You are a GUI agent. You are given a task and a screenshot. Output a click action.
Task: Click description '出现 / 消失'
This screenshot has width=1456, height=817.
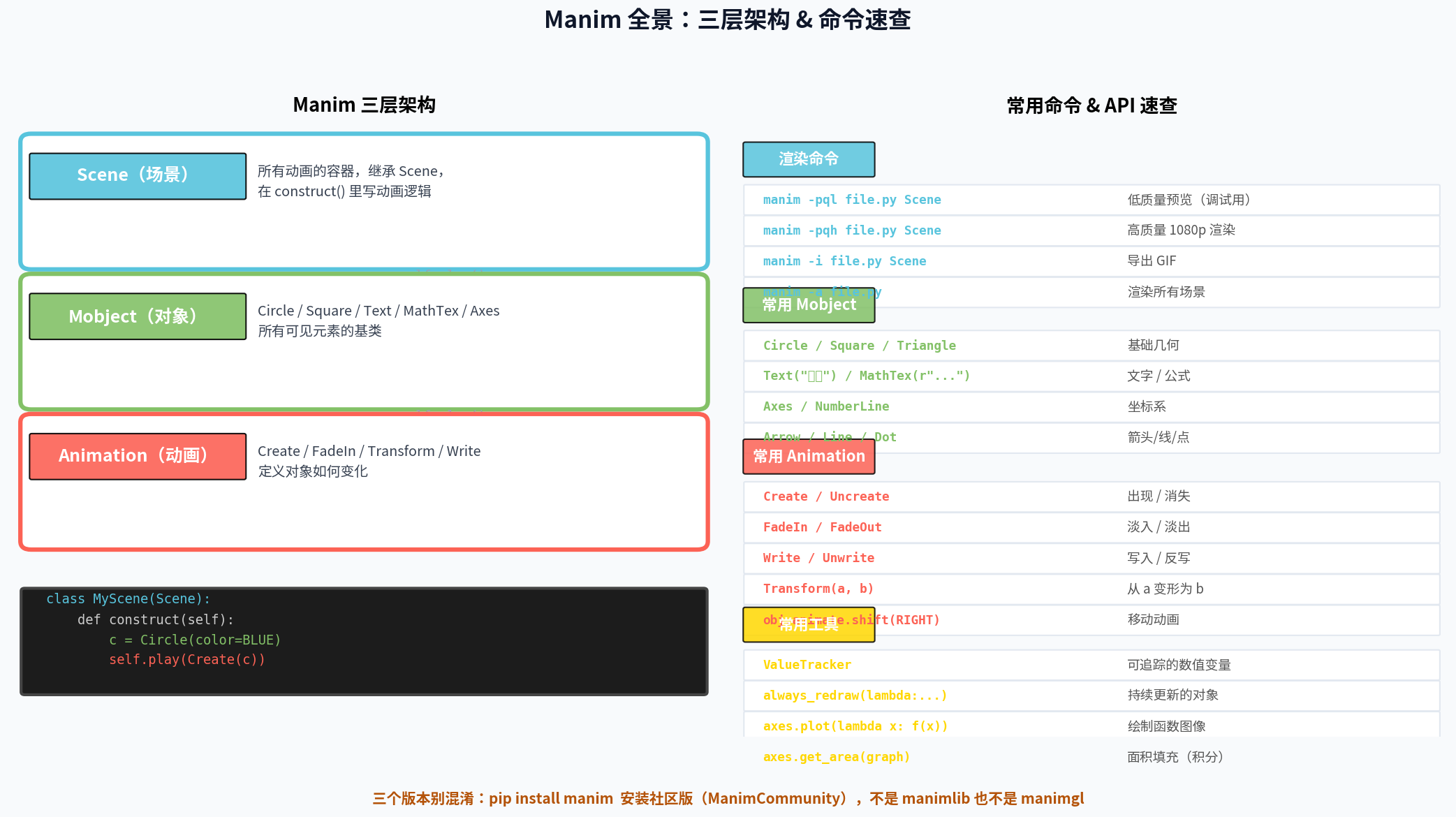[x=1159, y=496]
